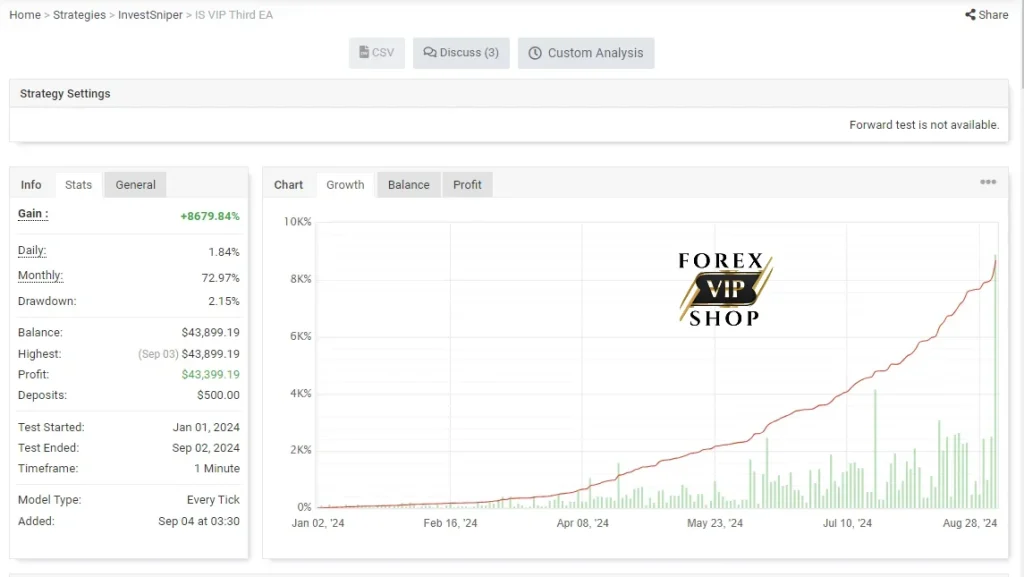Viewport: 1024px width, 577px height.
Task: Open the InvestSniper breadcrumb link
Action: (x=150, y=14)
